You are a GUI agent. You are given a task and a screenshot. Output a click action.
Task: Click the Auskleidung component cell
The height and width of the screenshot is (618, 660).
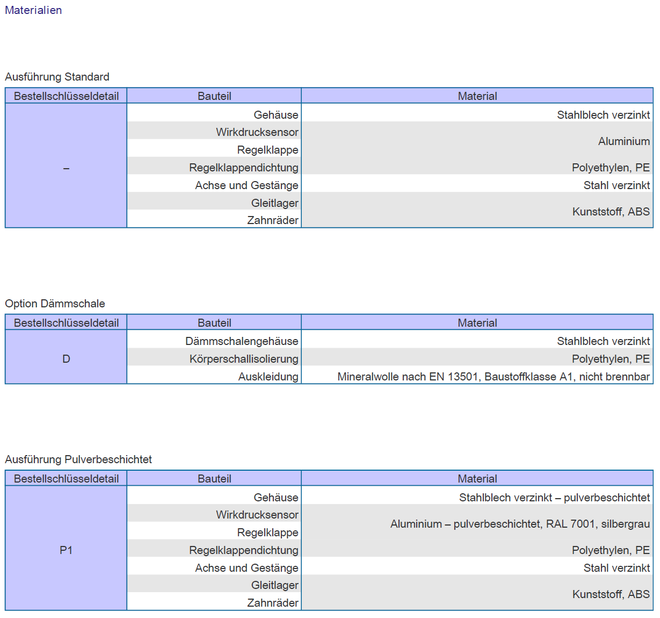click(267, 377)
